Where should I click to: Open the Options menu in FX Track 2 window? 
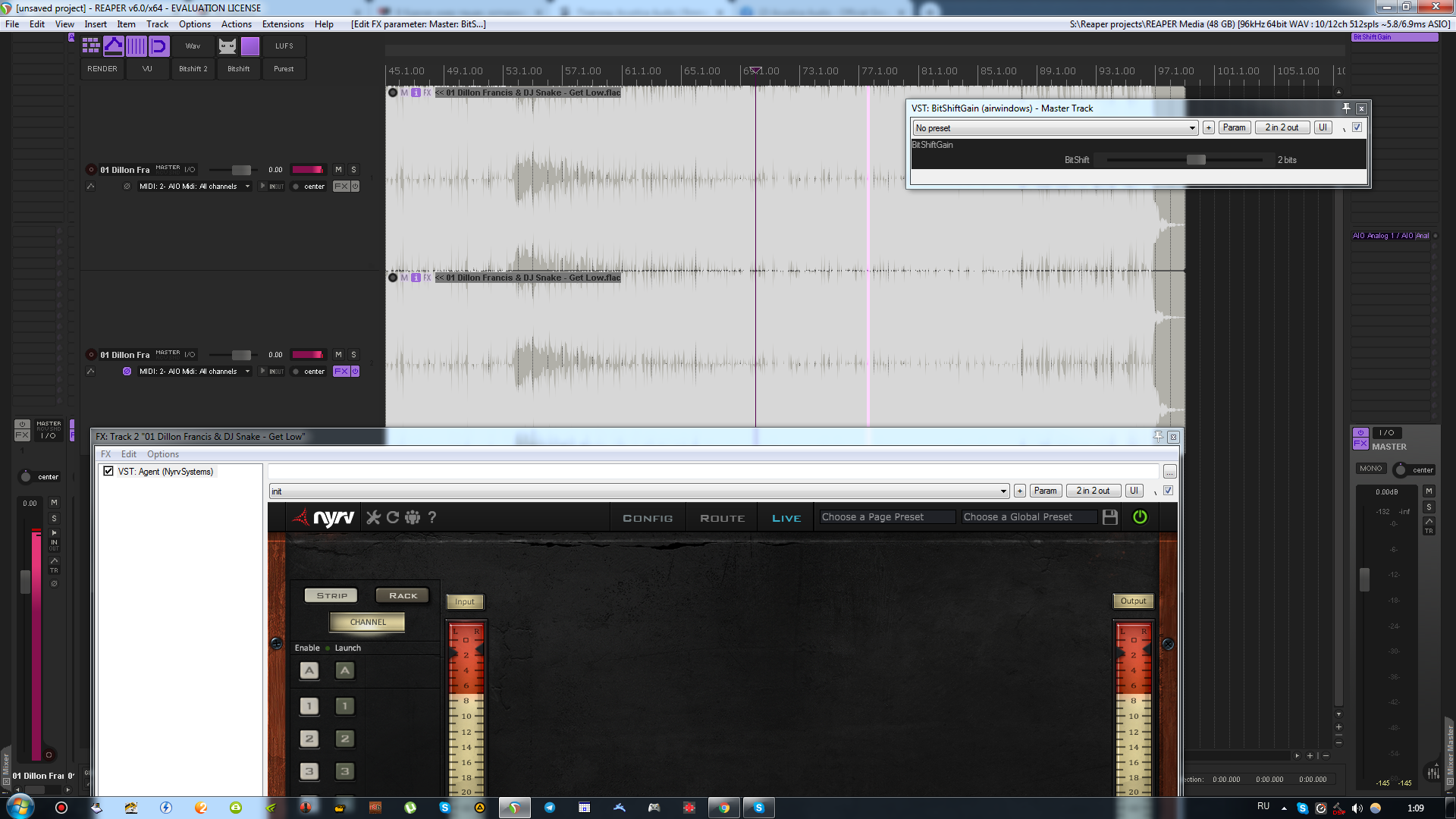tap(163, 454)
